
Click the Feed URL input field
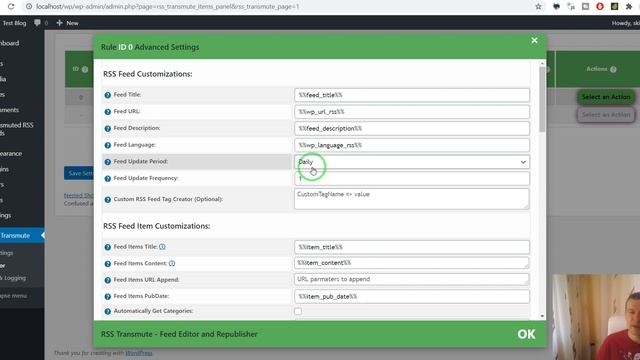coord(411,112)
